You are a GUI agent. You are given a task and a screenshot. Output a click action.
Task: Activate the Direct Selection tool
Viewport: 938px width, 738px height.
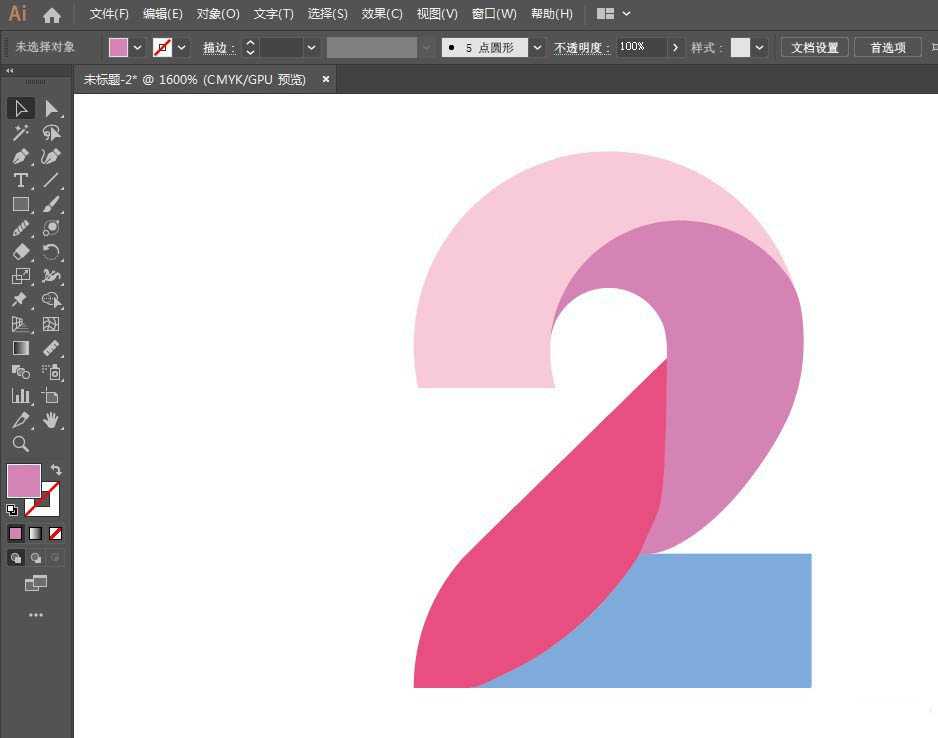(51, 108)
